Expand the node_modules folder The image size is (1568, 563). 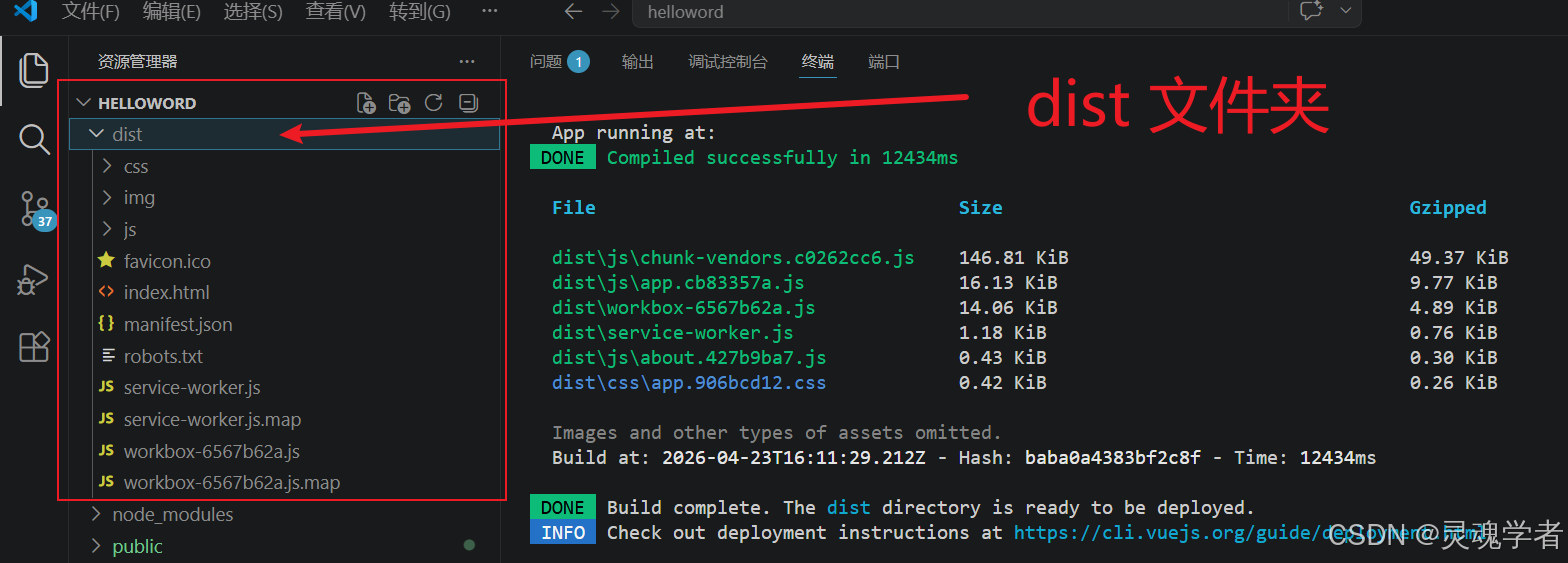tap(96, 514)
